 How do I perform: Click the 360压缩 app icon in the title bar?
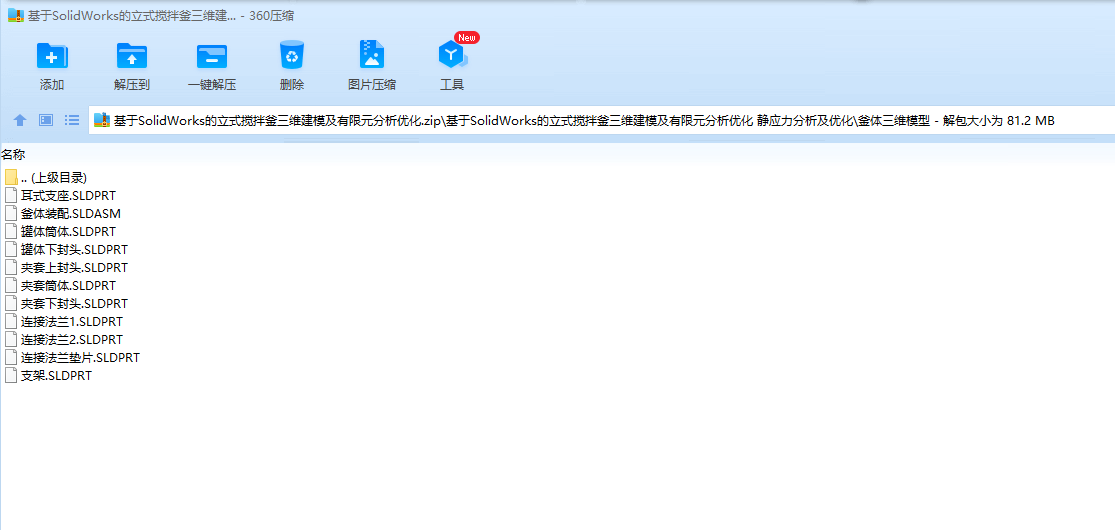(16, 16)
